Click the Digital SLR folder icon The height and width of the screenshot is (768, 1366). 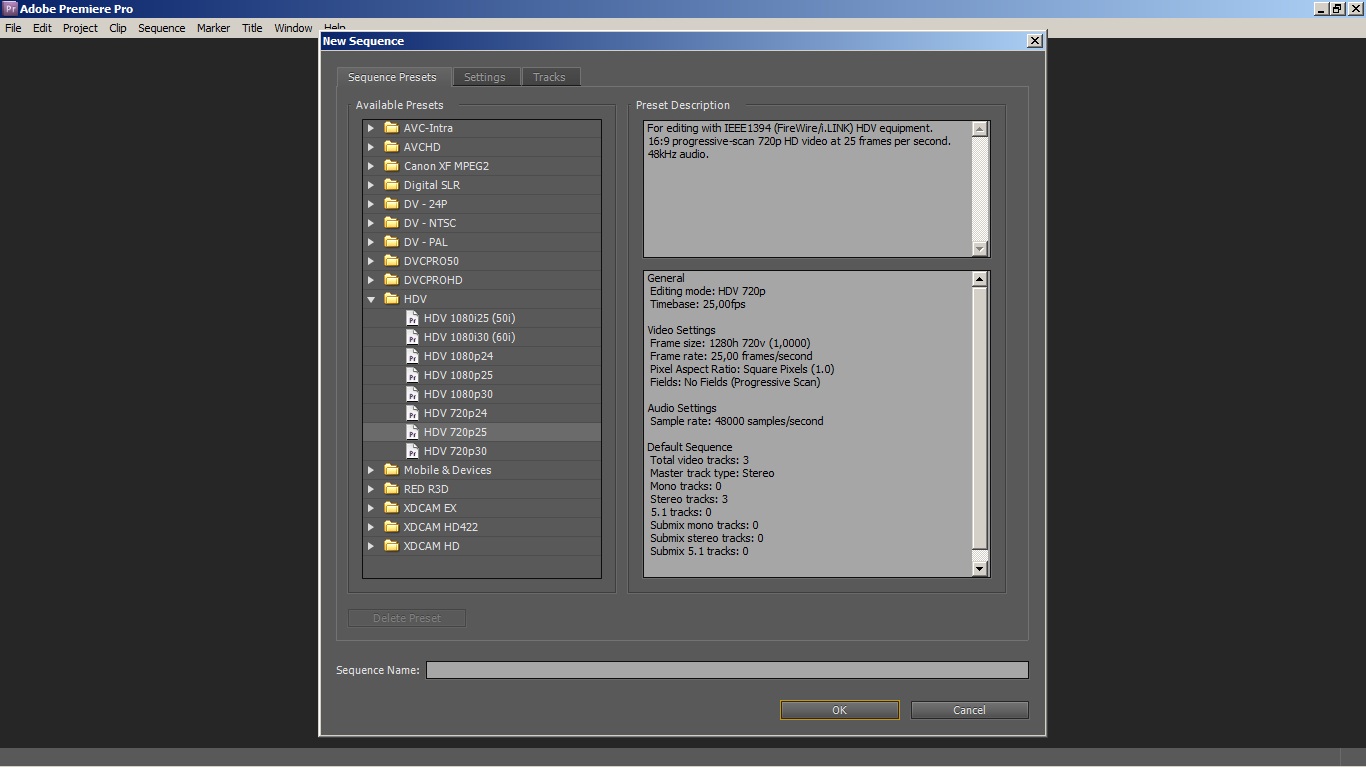click(x=391, y=185)
